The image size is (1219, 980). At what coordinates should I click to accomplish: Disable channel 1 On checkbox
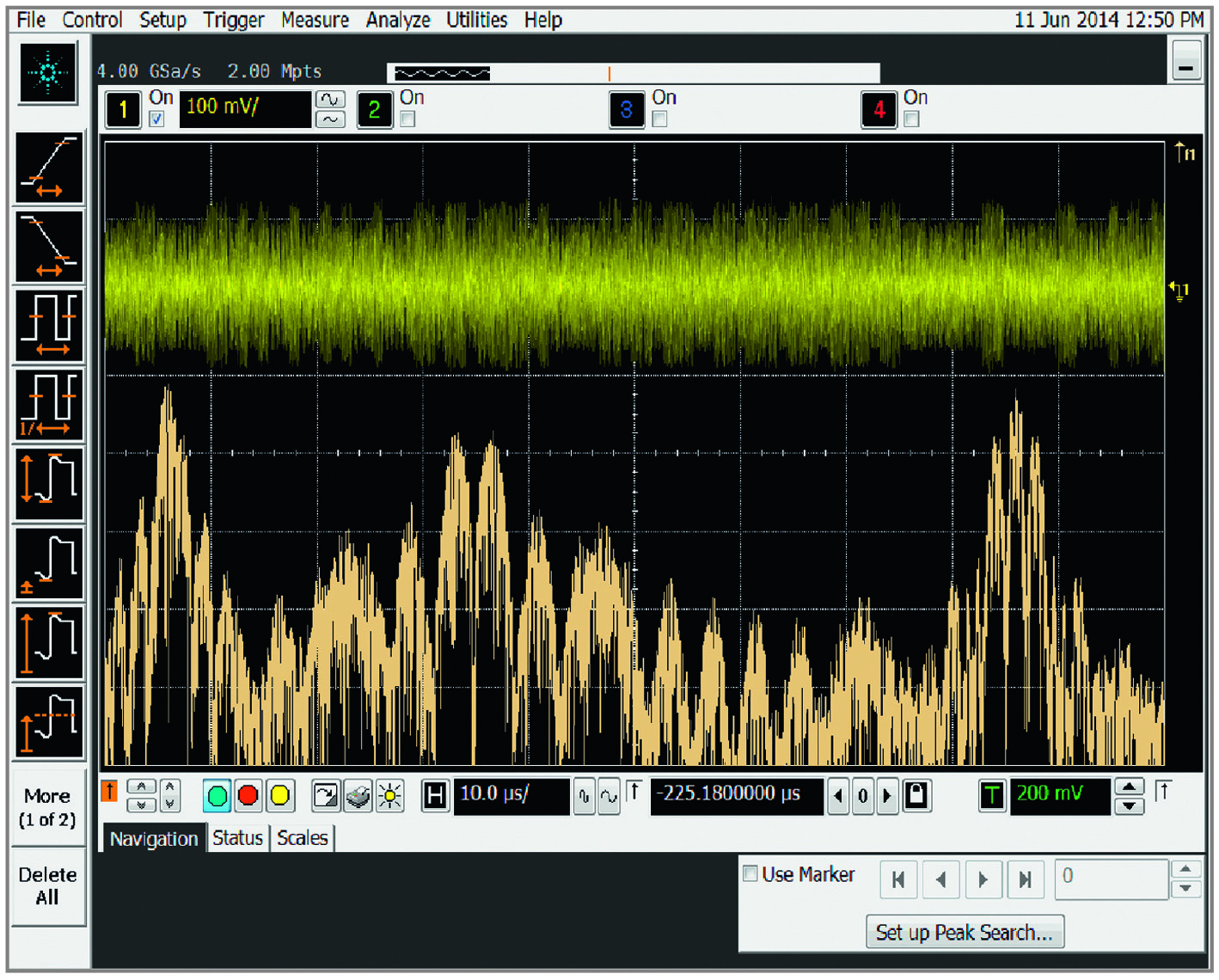click(156, 119)
